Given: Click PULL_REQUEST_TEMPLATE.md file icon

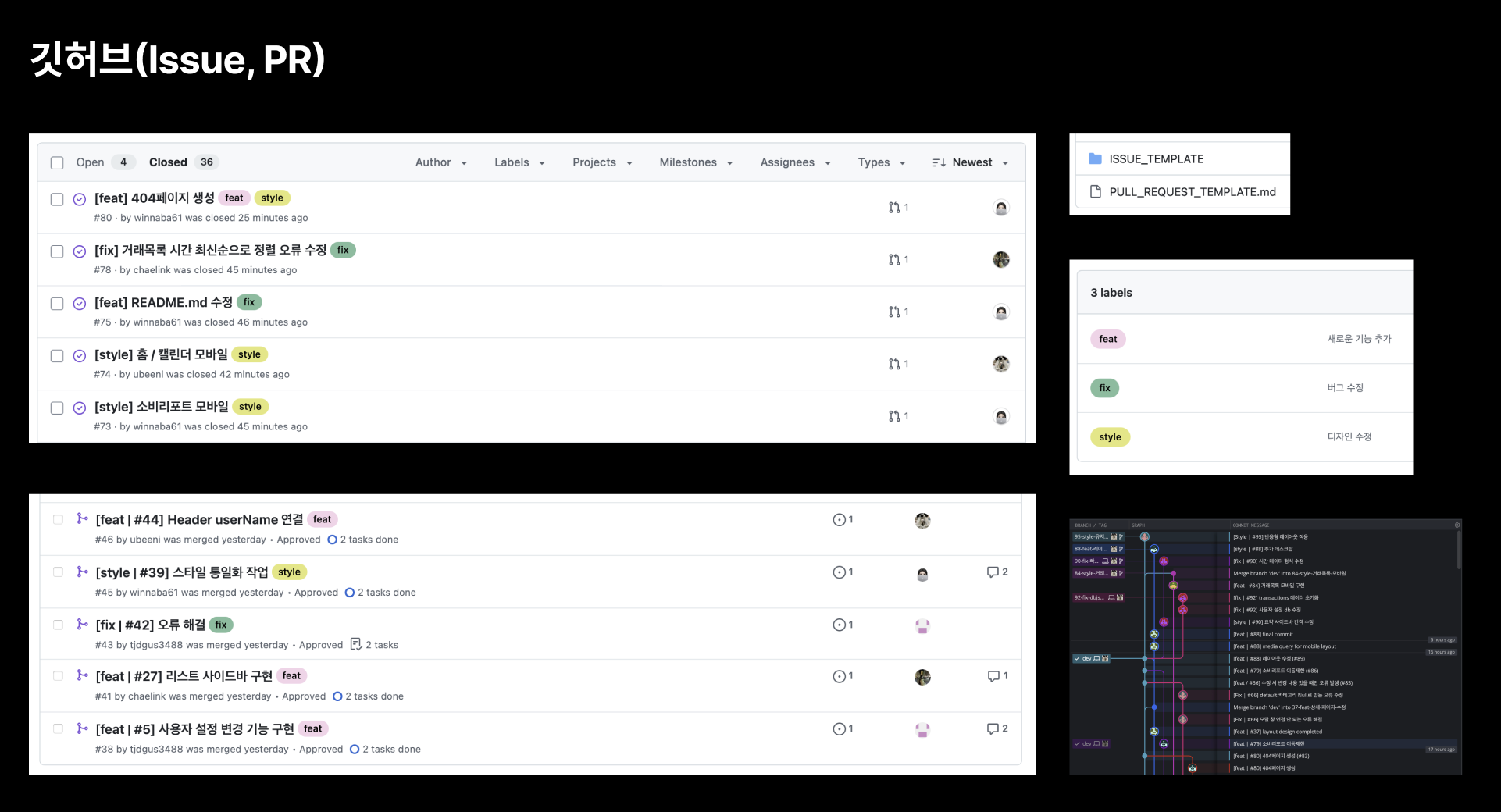Looking at the screenshot, I should pyautogui.click(x=1095, y=192).
